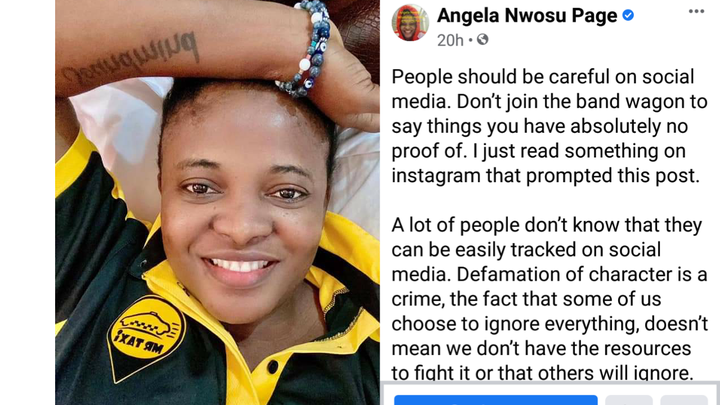Open Angela Nwosu Page profile picture

coord(410,23)
